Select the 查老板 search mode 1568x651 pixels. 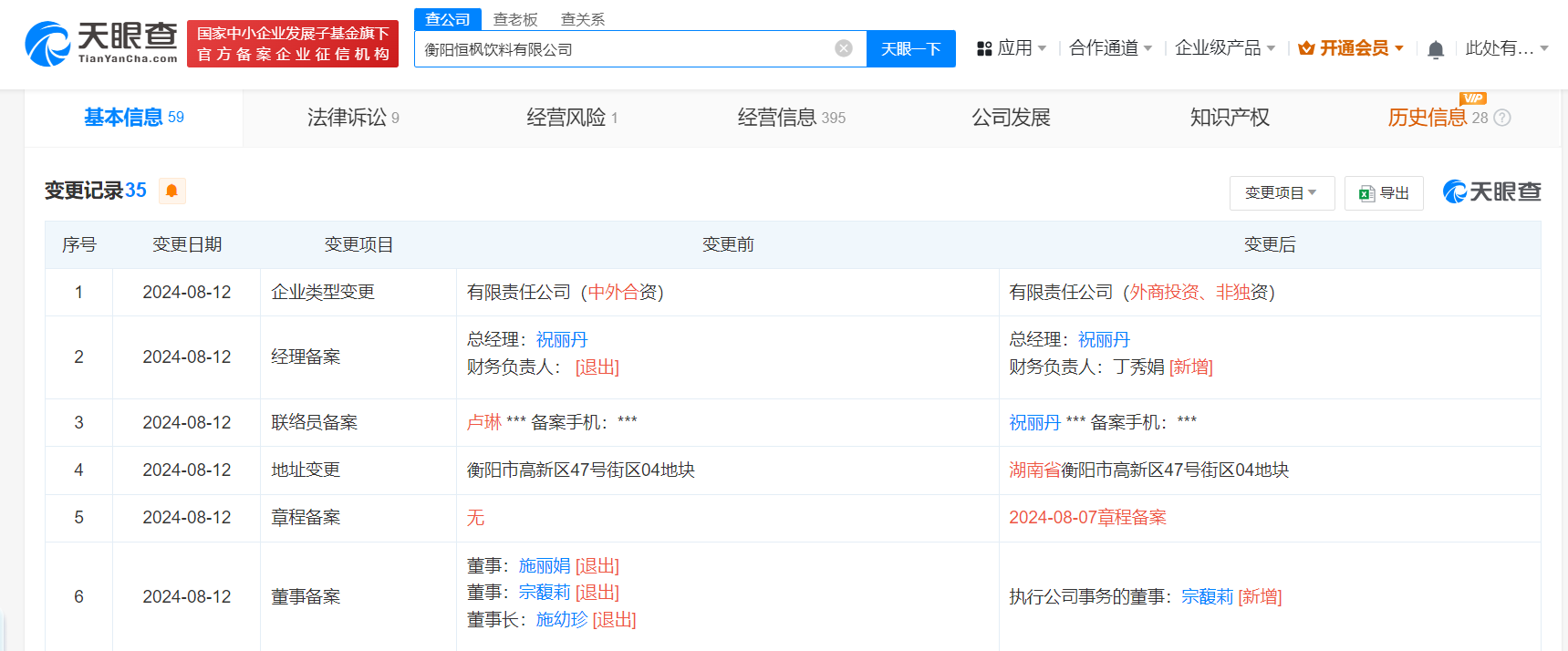515,19
